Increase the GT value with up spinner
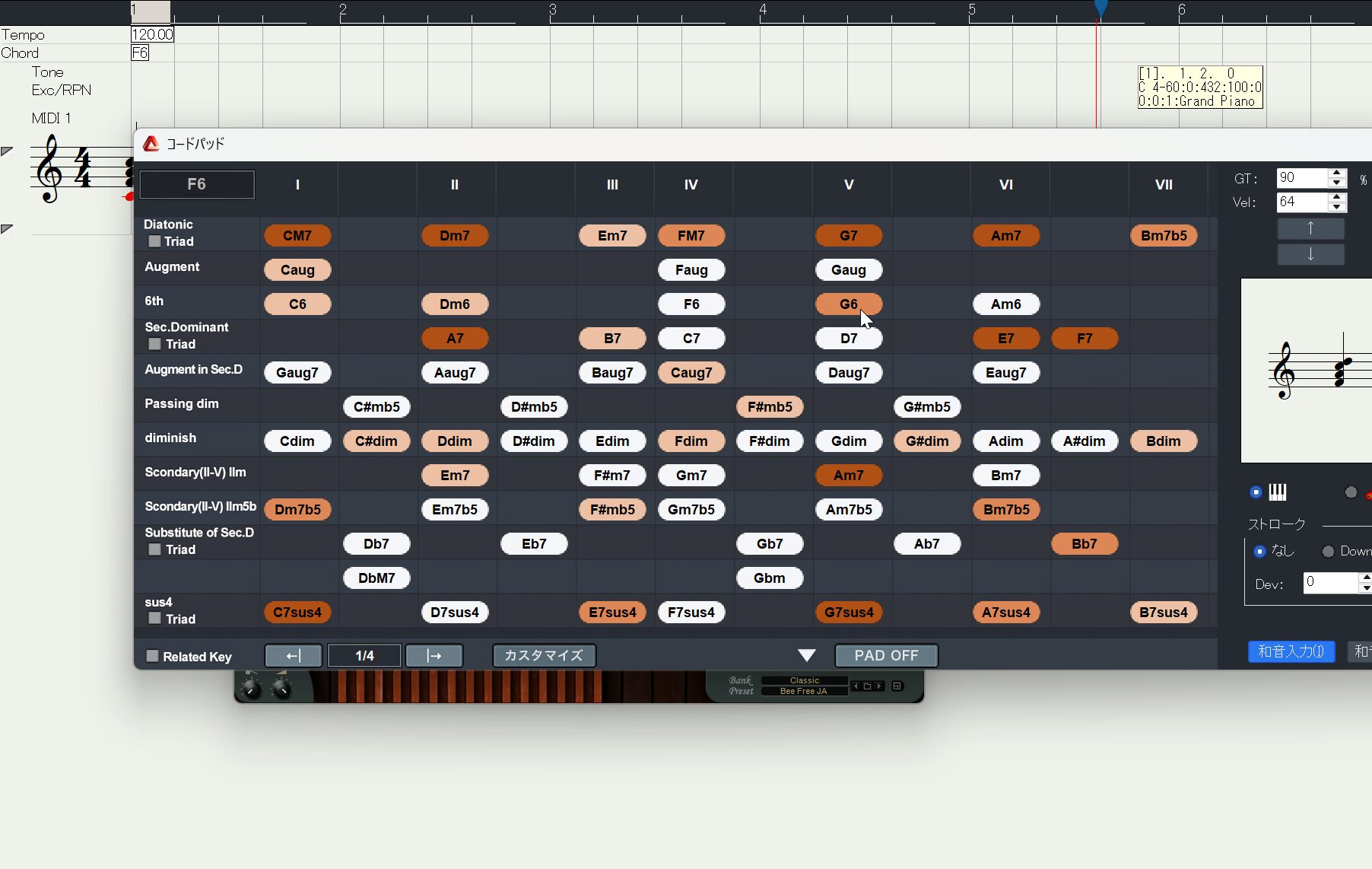 (1337, 173)
